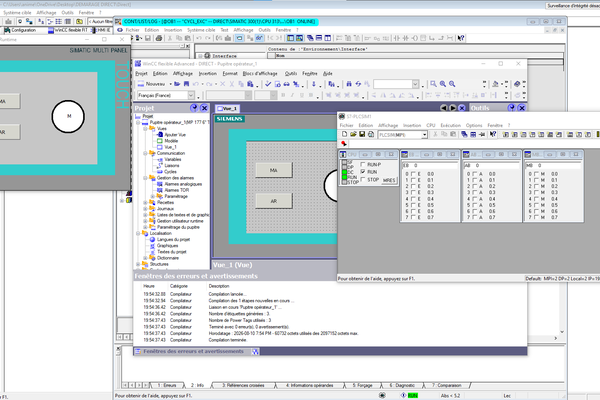600x400 pixels.
Task: Click the context help arrow icon in S7-PLCSIM
Action: [x=493, y=134]
